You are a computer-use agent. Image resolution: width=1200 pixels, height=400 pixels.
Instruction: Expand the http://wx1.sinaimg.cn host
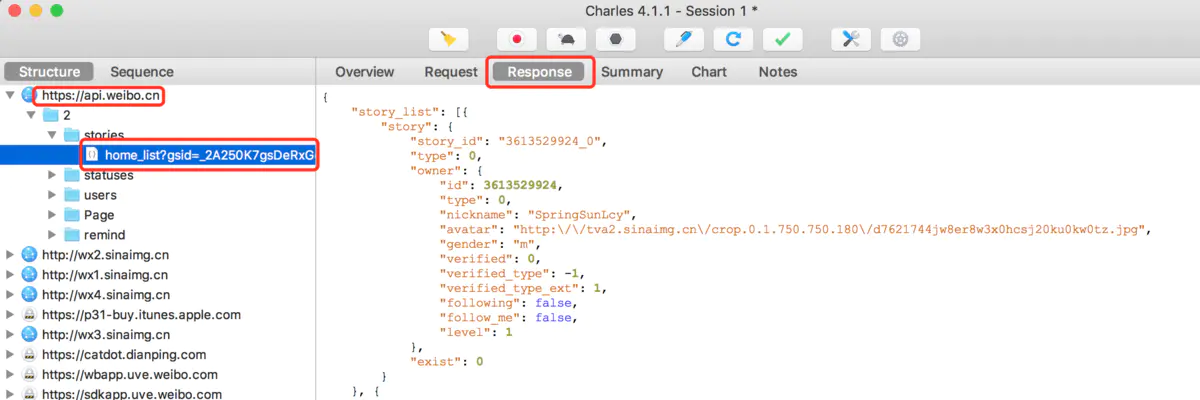click(10, 275)
